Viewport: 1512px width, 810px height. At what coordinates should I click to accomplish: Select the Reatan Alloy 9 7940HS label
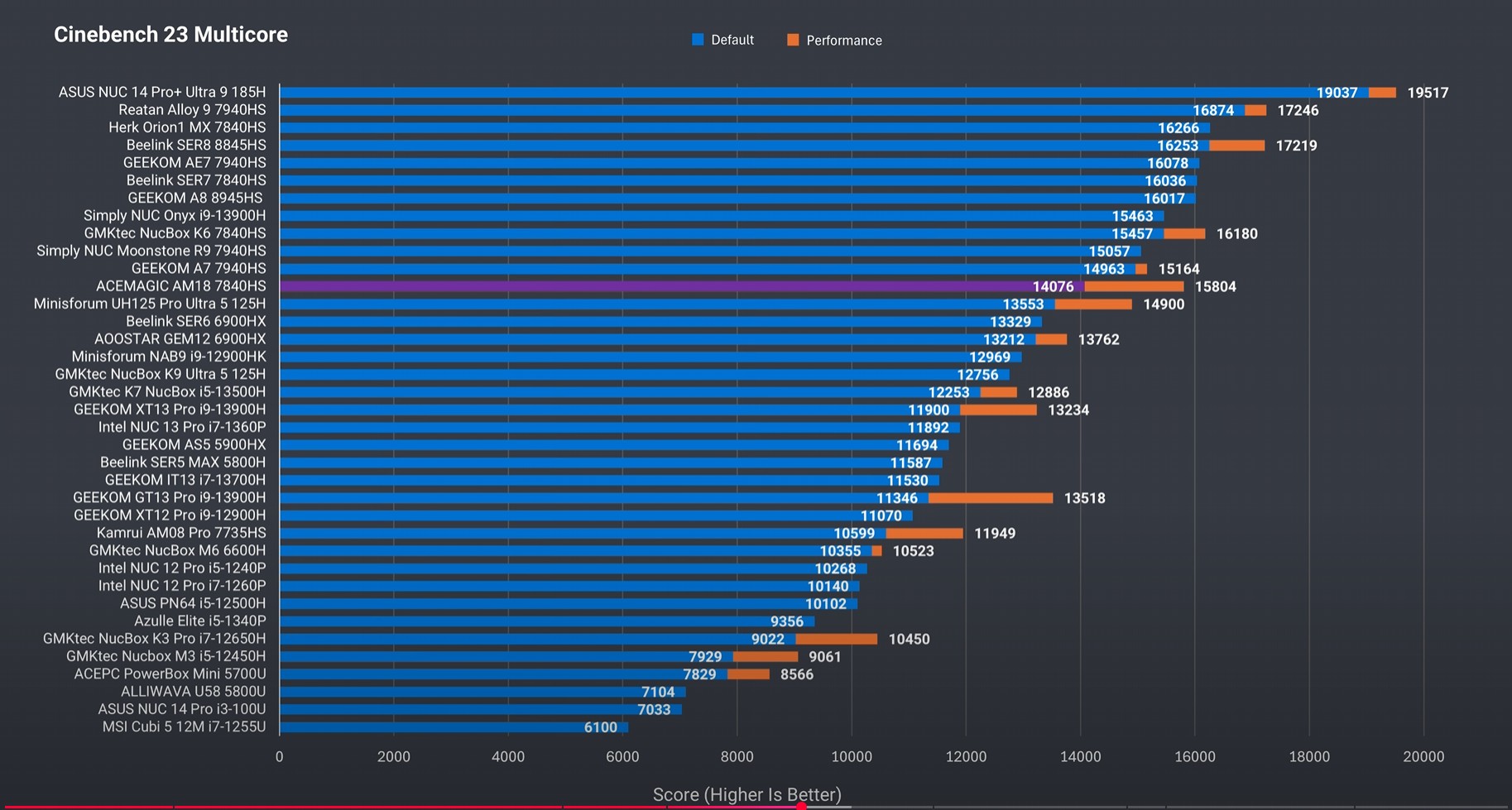click(x=192, y=110)
